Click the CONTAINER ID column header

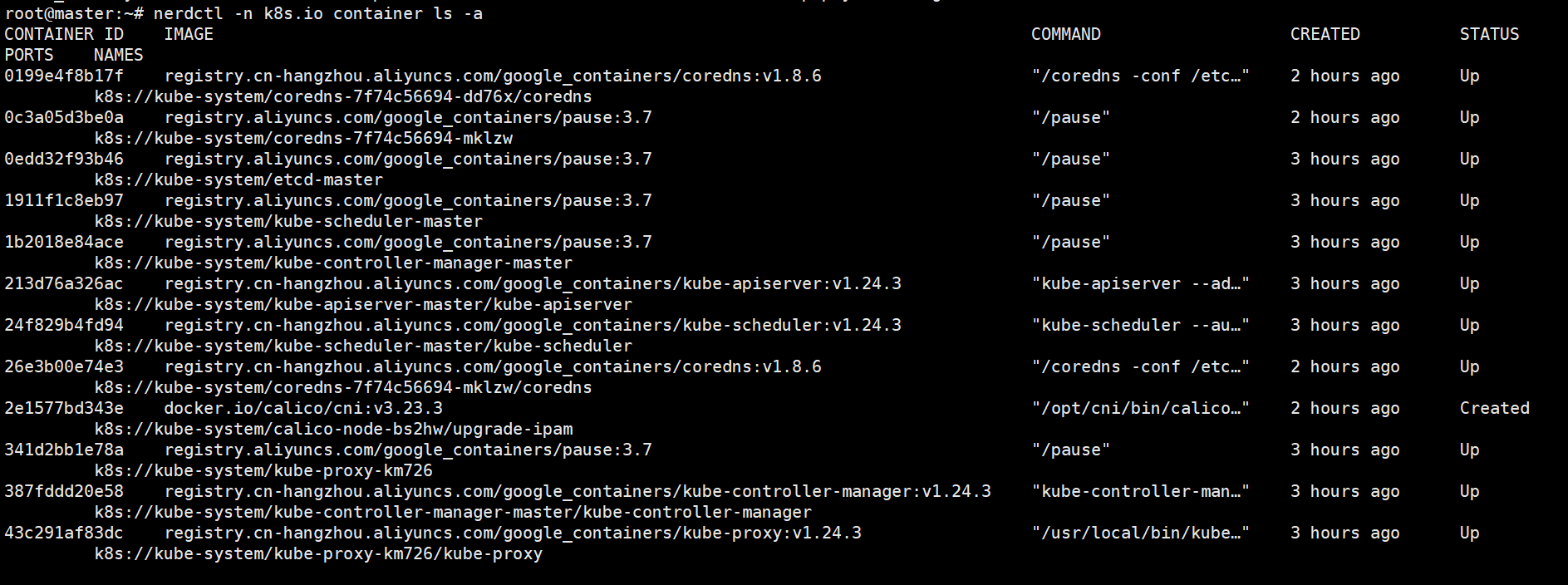64,34
